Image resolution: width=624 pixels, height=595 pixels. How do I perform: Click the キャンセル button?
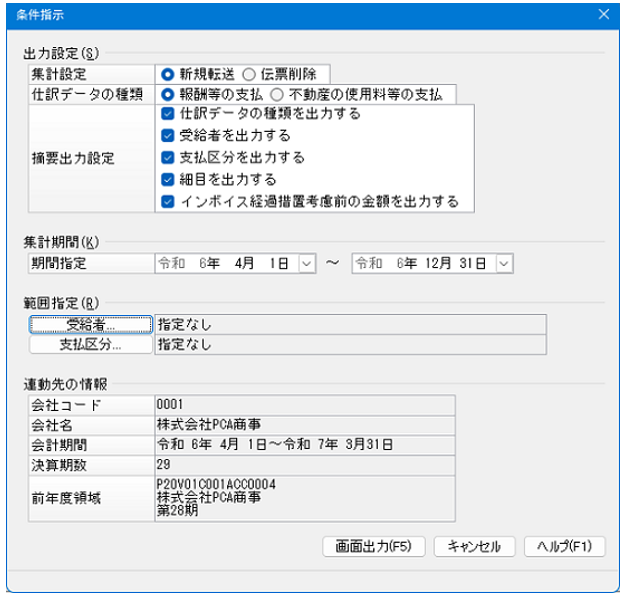coord(474,546)
